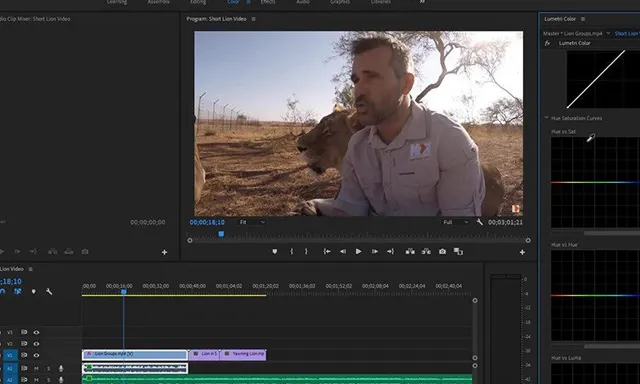Hide video track V3 with eye
The height and width of the screenshot is (384, 640).
[x=36, y=333]
